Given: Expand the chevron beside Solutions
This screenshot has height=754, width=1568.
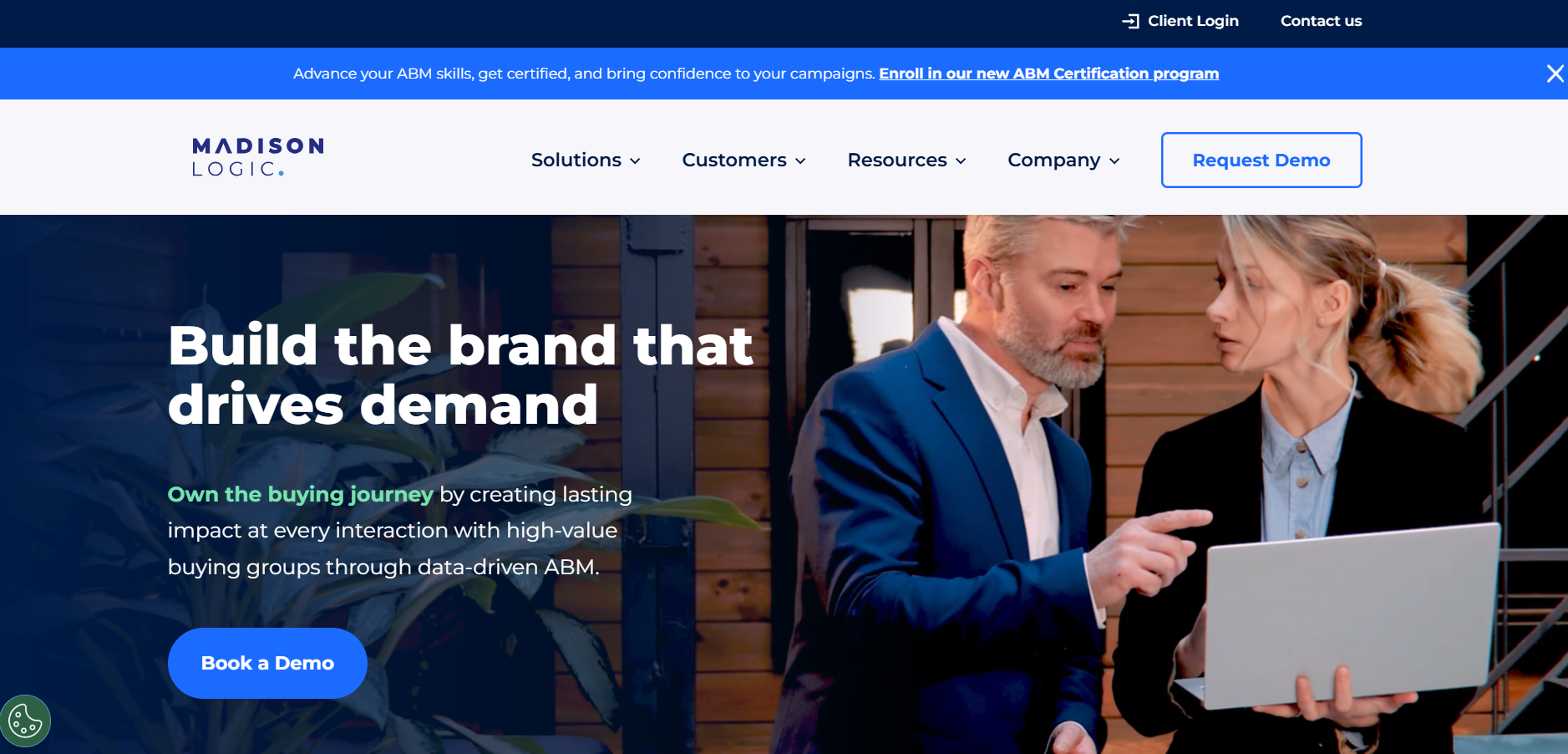Looking at the screenshot, I should (635, 161).
